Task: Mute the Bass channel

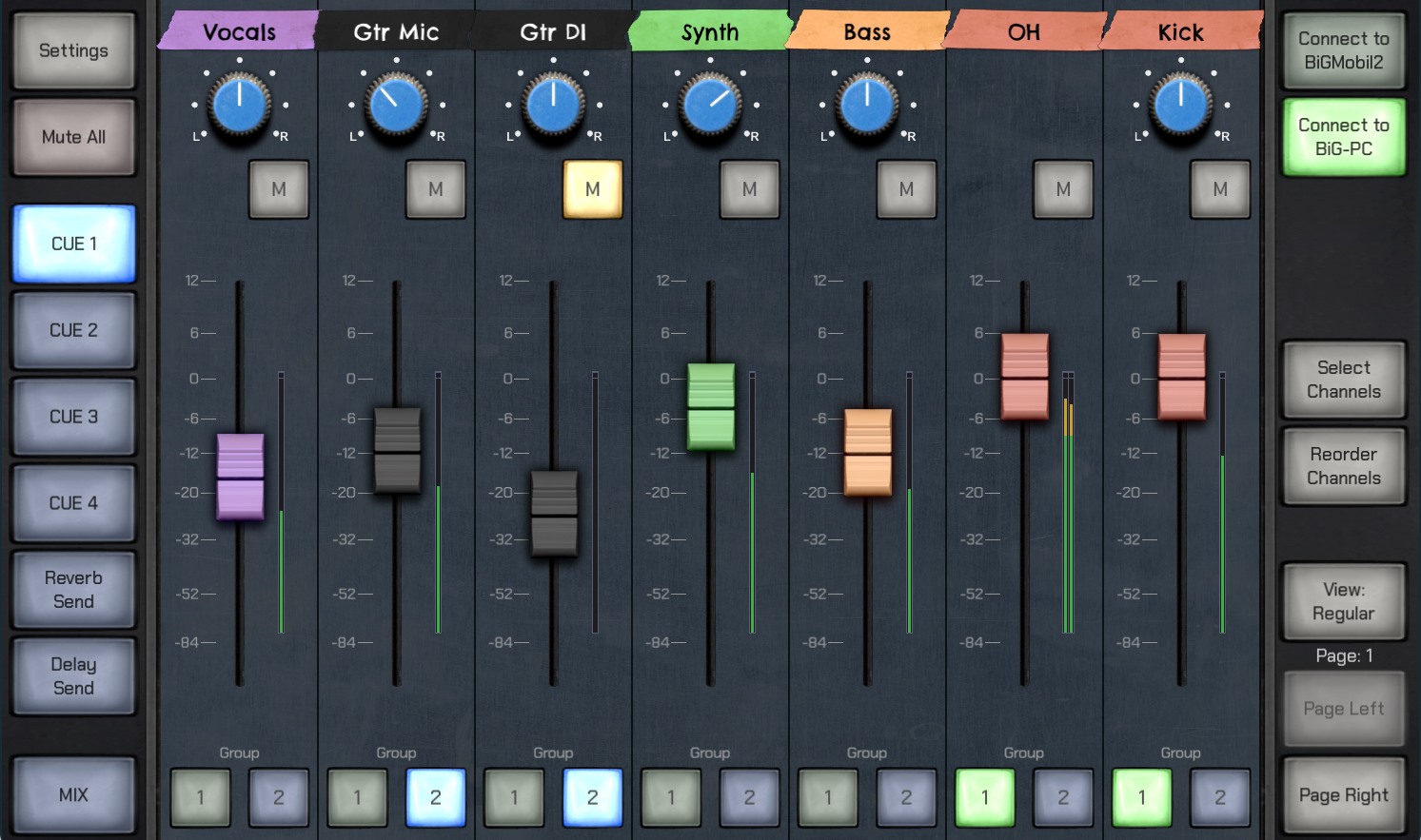Action: click(x=906, y=189)
